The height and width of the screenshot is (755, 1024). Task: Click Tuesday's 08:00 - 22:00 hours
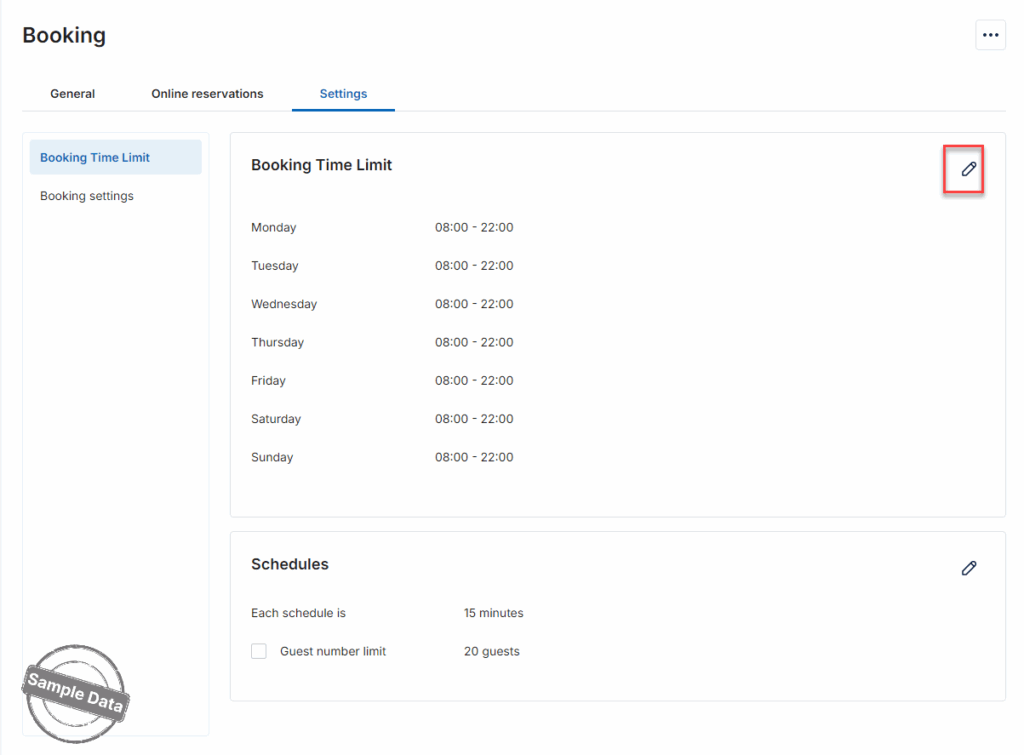coord(474,266)
